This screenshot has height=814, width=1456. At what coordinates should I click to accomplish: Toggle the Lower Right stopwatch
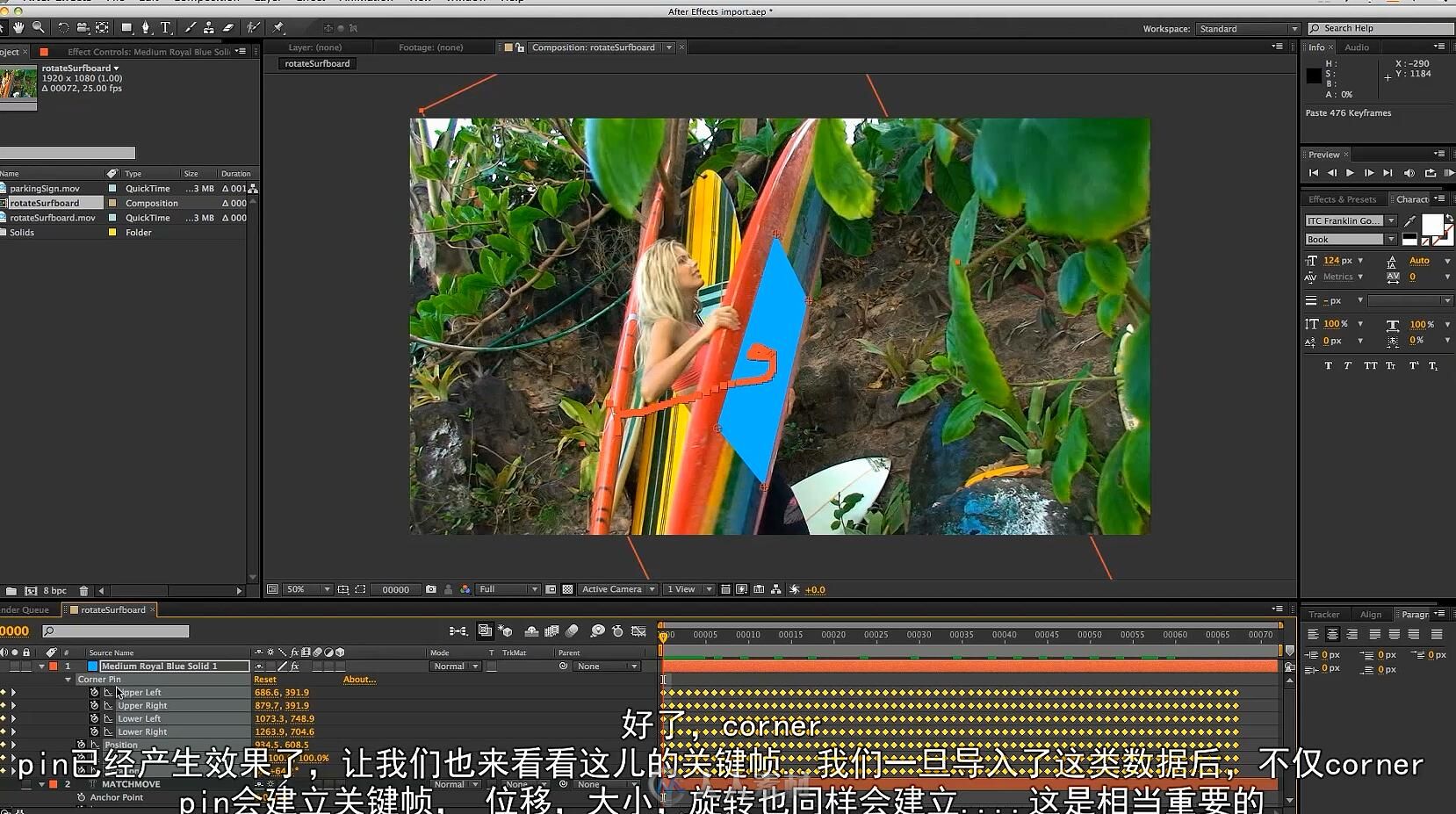94,731
